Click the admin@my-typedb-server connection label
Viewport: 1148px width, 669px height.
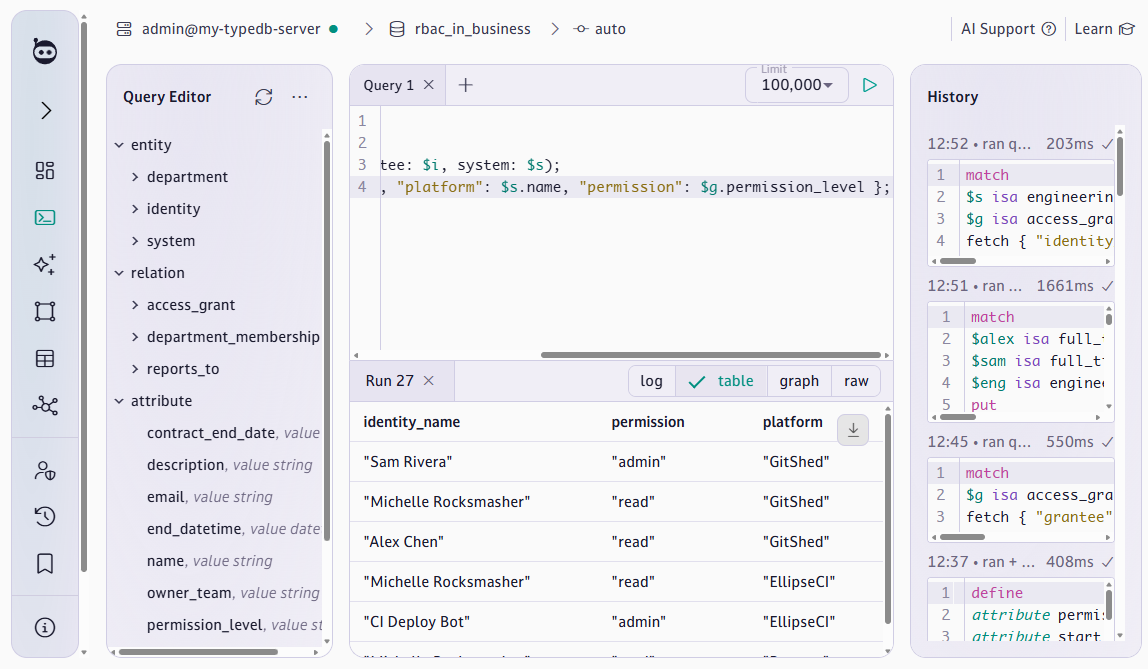coord(231,29)
